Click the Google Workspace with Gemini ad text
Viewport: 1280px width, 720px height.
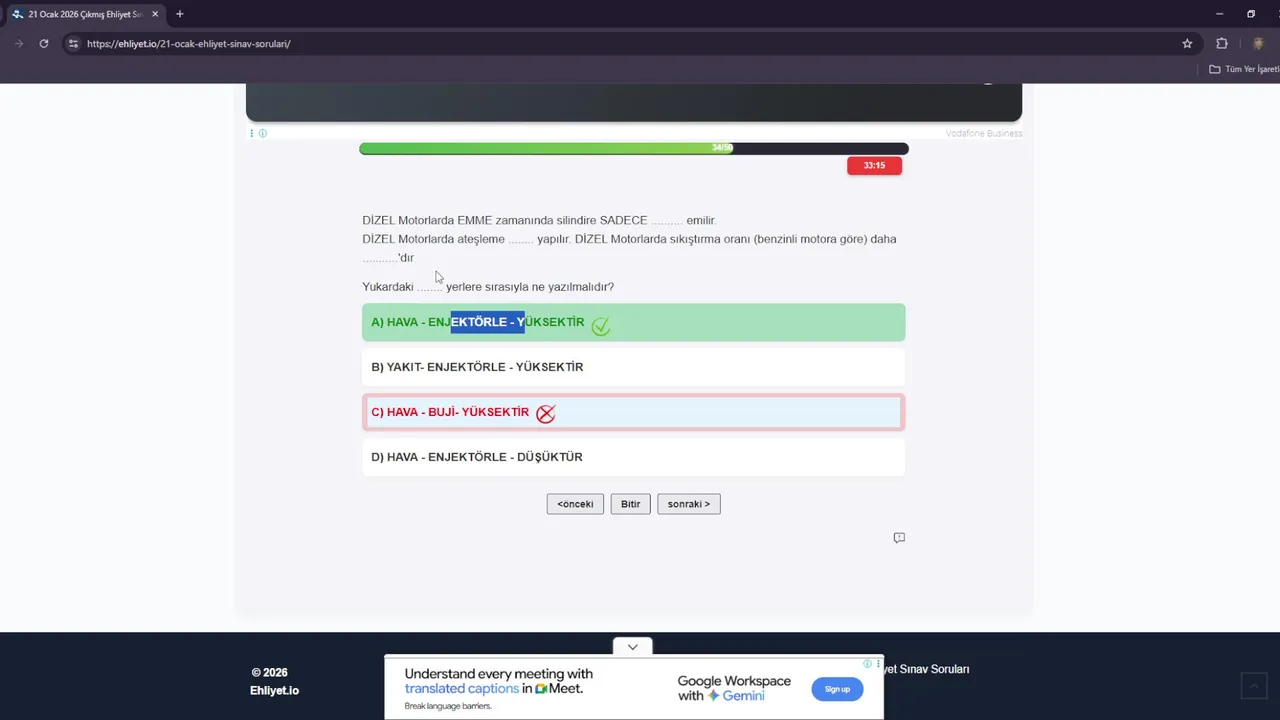pos(734,688)
